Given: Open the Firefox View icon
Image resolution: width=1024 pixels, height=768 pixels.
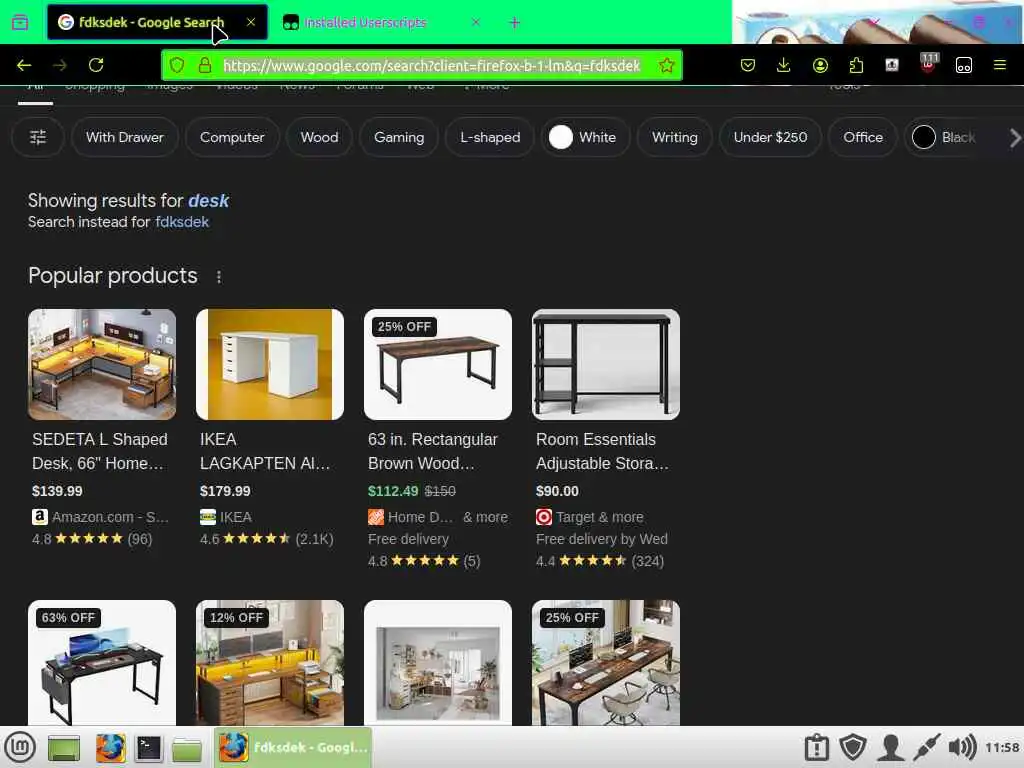Looking at the screenshot, I should click(20, 23).
